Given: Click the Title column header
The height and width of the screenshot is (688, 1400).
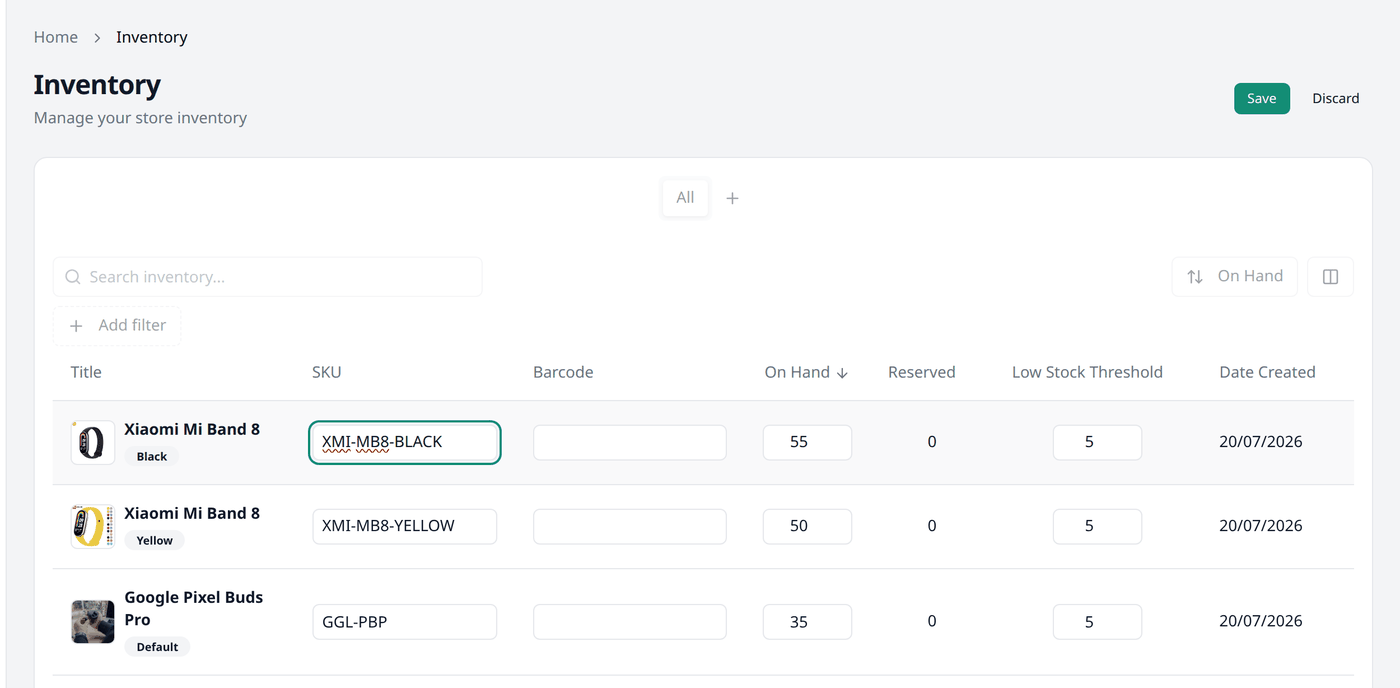Looking at the screenshot, I should (x=86, y=372).
